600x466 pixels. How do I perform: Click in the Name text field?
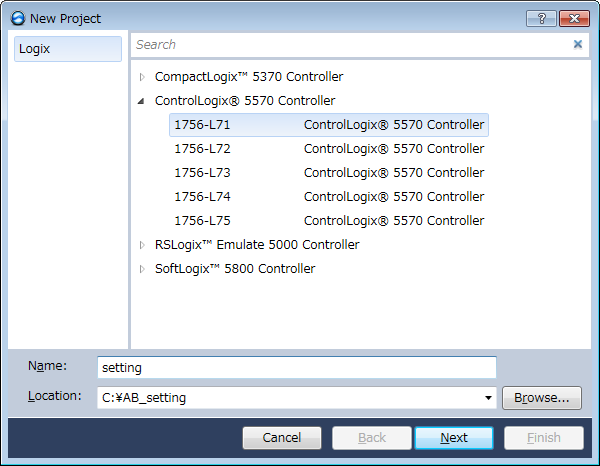click(x=296, y=368)
